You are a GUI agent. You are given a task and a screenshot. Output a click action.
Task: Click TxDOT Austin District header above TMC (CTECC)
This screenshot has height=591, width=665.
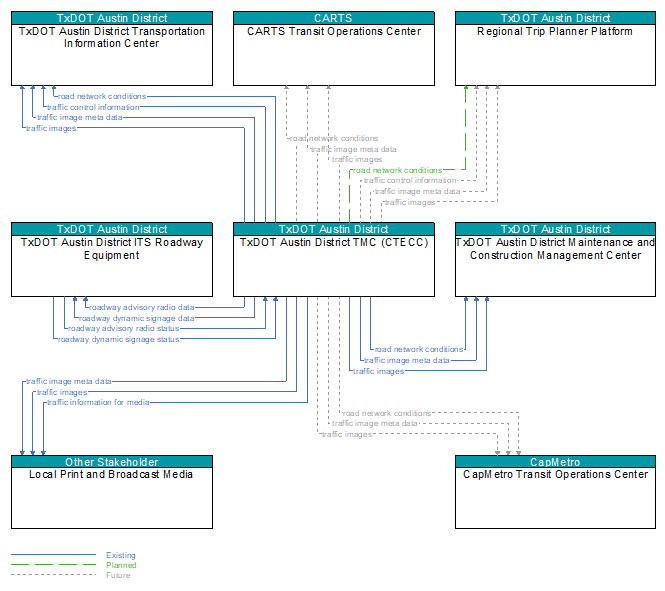click(x=334, y=229)
